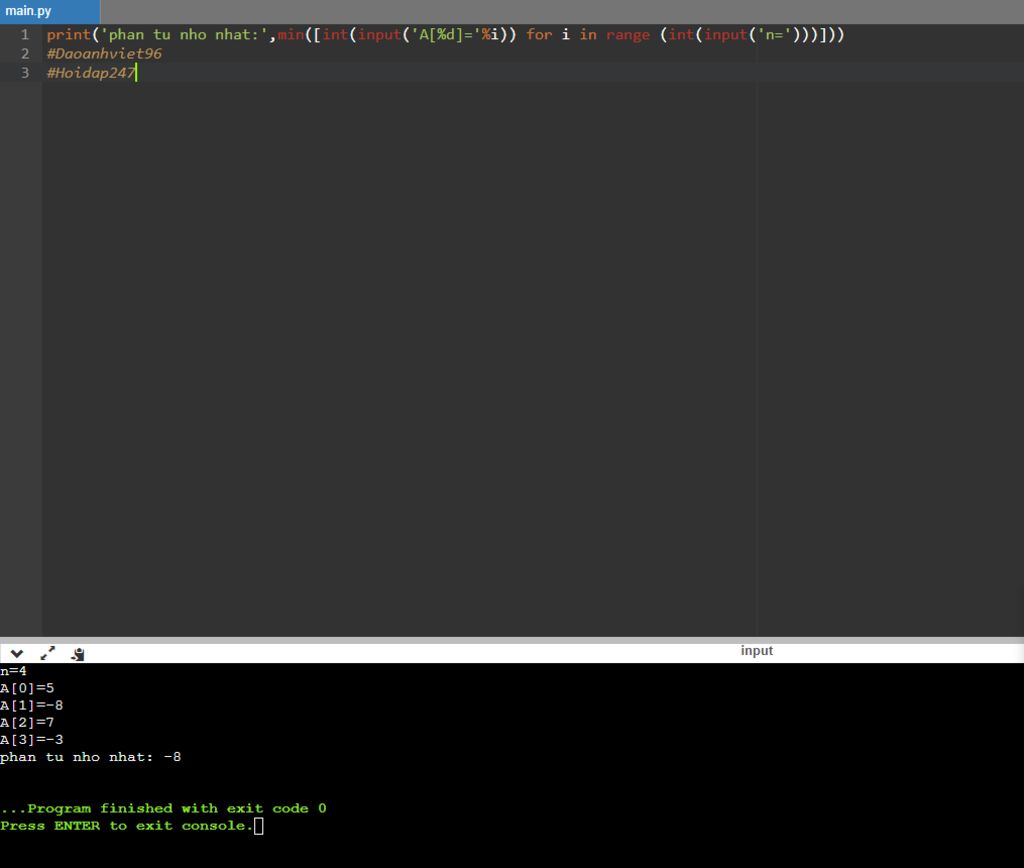The image size is (1024, 868).
Task: Click the 'A[1]=-8' console line
Action: click(31, 705)
